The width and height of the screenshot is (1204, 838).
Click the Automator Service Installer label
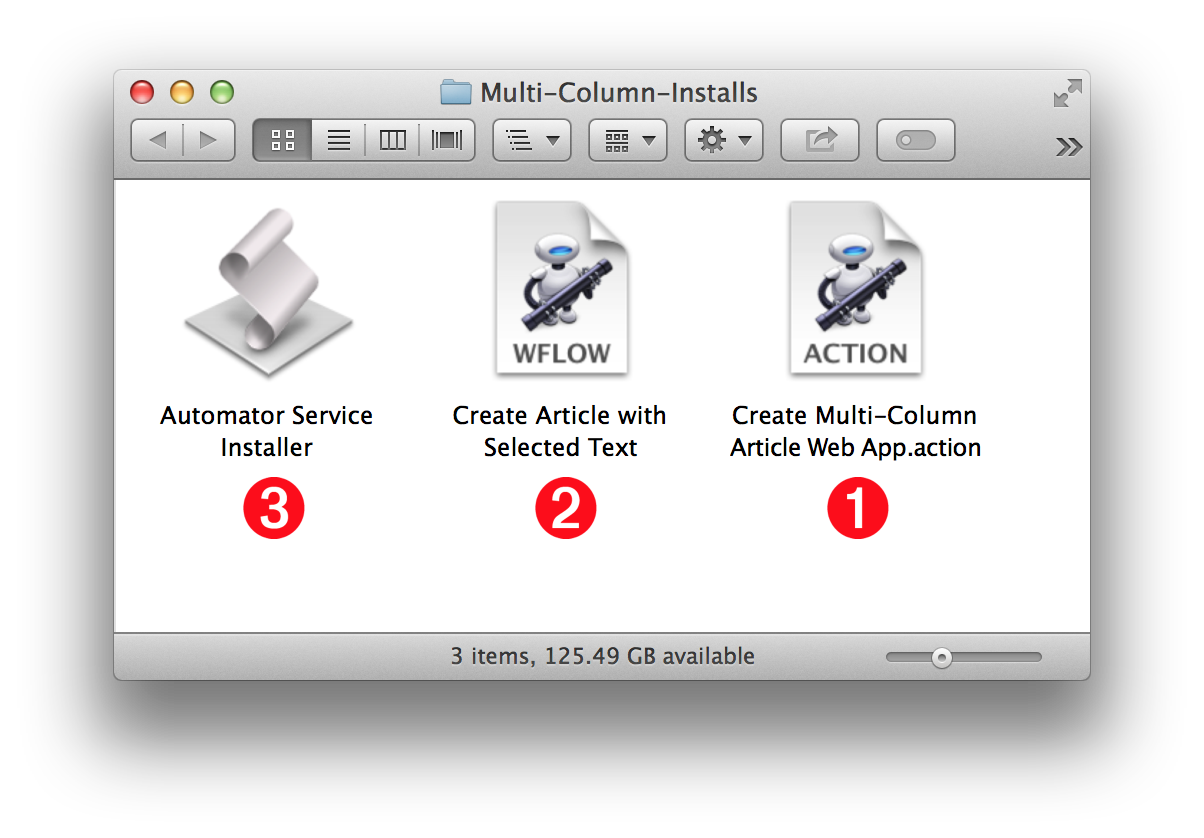tap(267, 431)
